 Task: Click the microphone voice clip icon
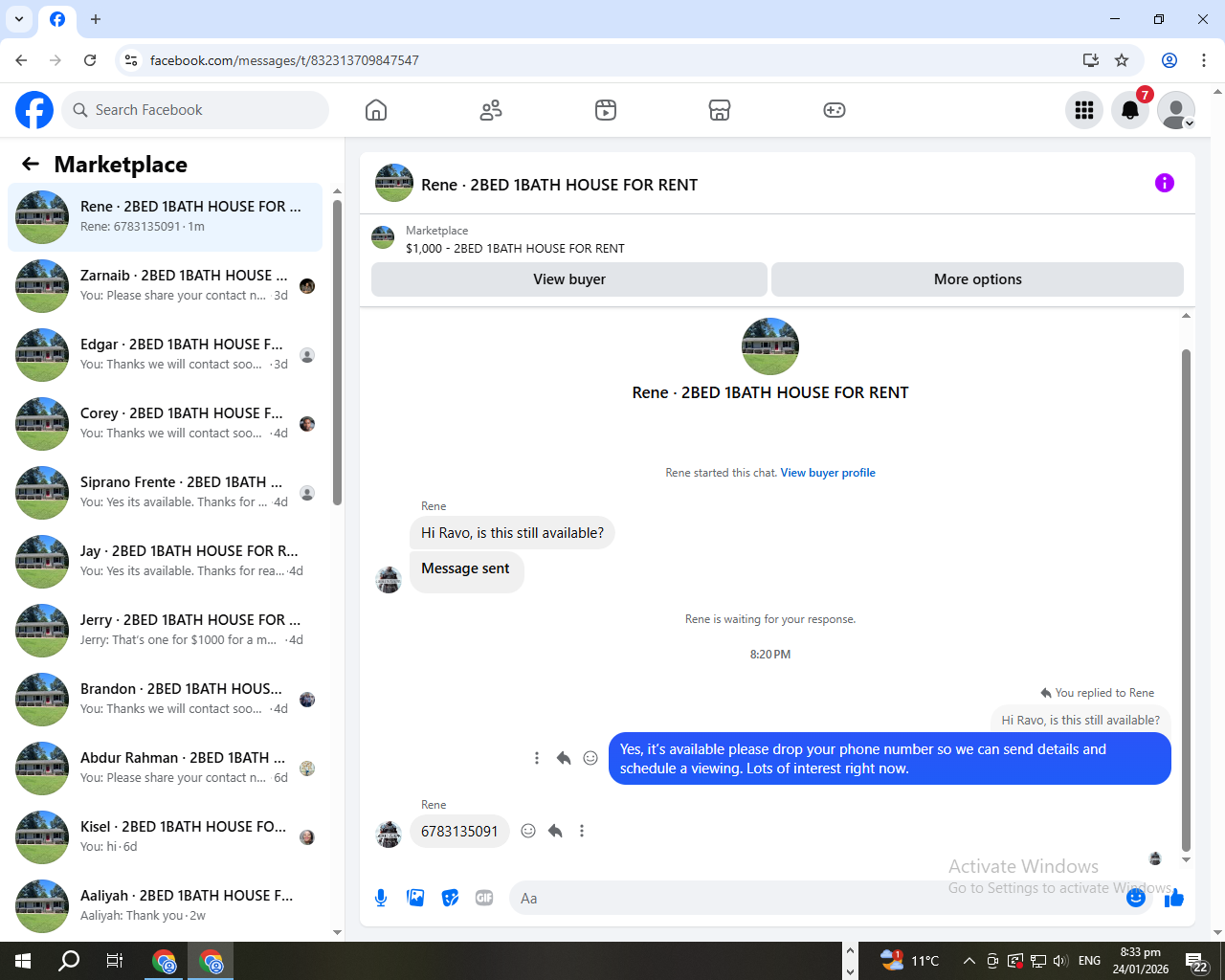click(381, 898)
